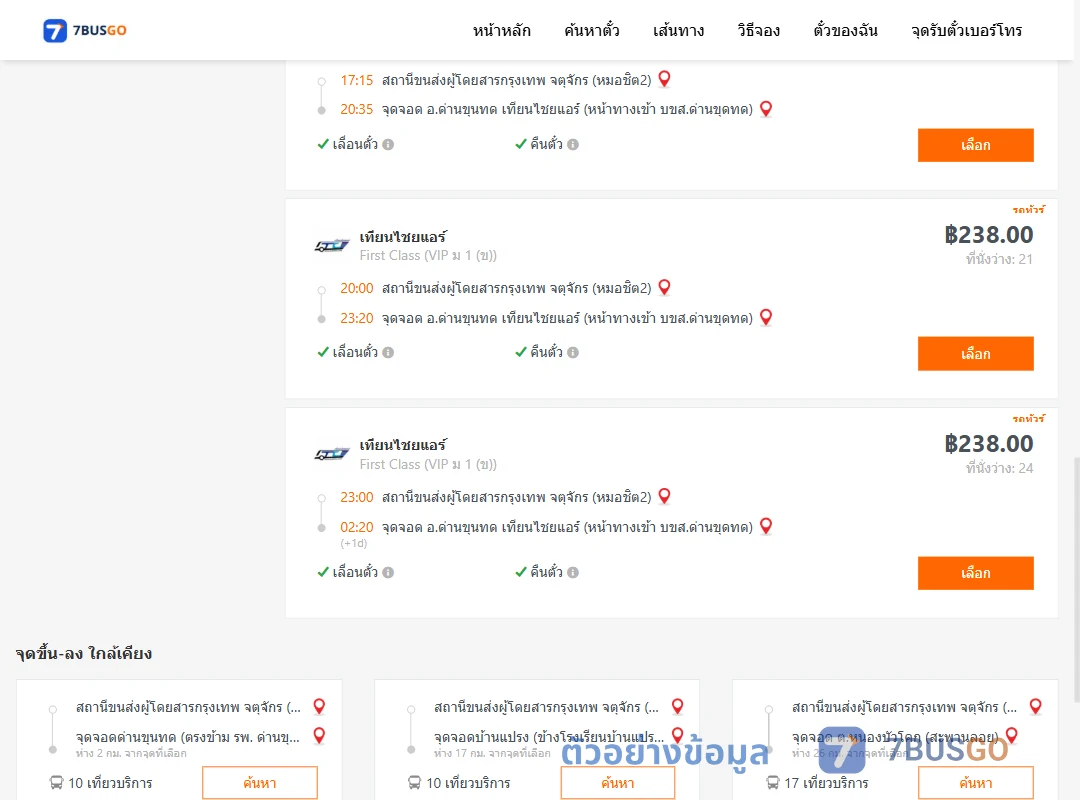This screenshot has height=800, width=1080.
Task: Open the วิธีจอง menu item
Action: coord(758,30)
